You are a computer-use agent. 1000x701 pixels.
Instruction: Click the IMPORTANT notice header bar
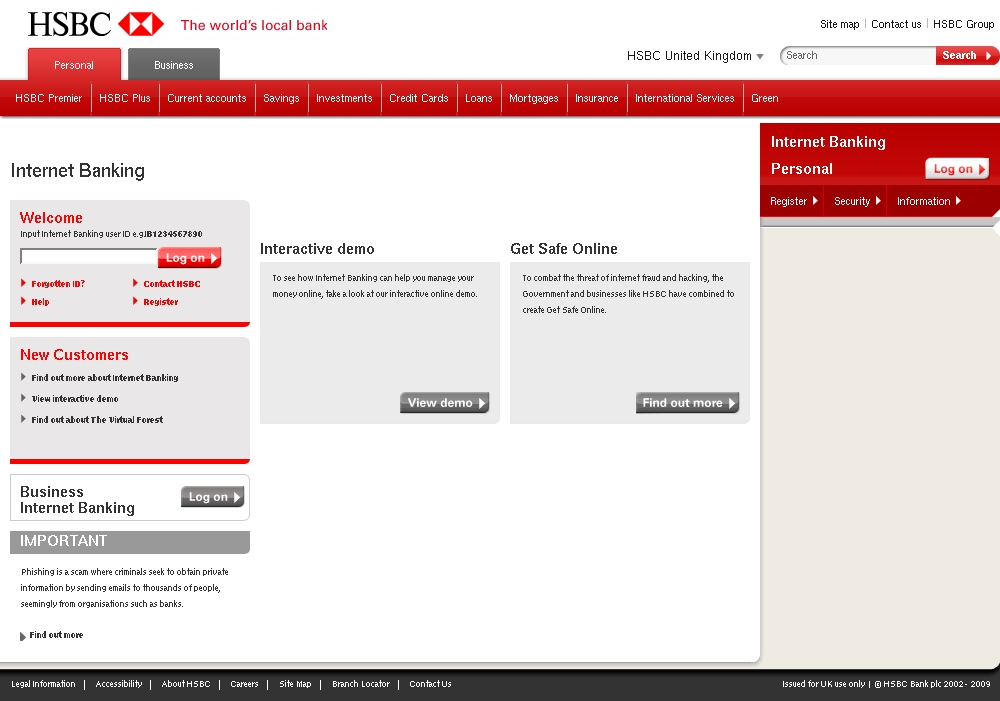pos(130,542)
